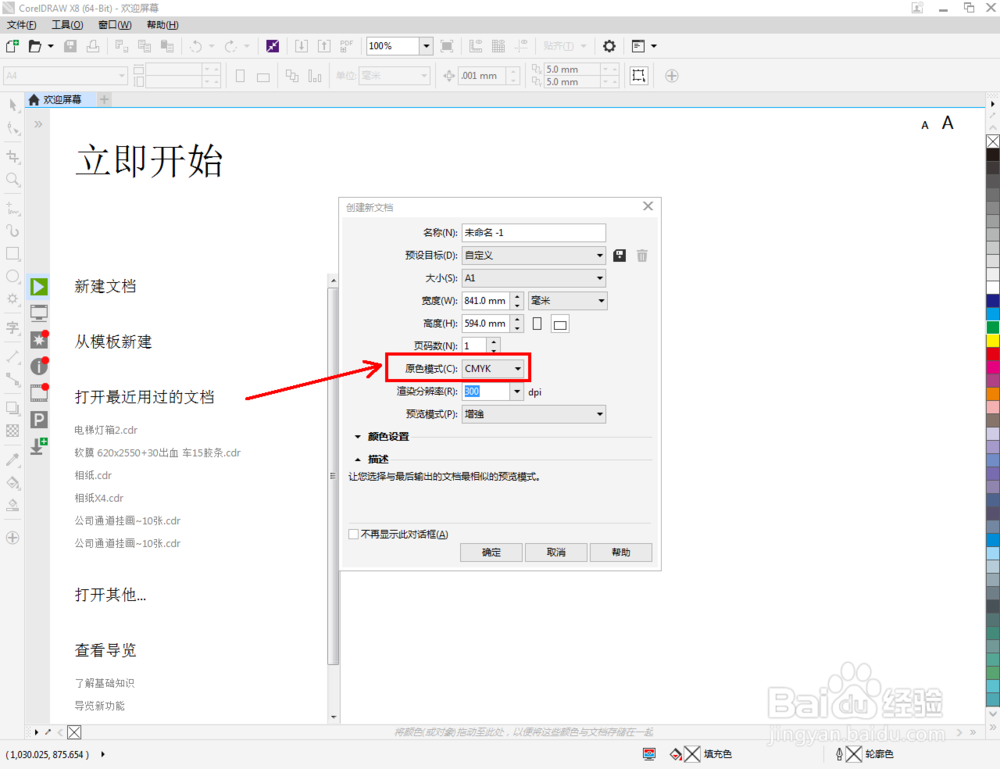Image resolution: width=1000 pixels, height=769 pixels.
Task: Select the Zoom magnifier tool
Action: 13,180
